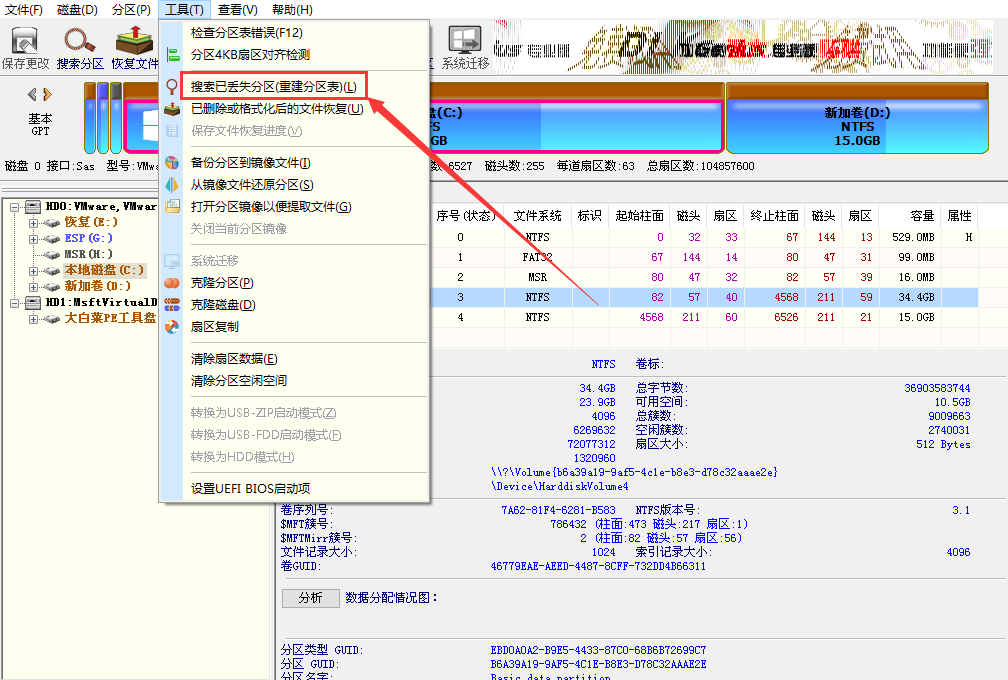Choose 扇区复制 menu item
This screenshot has height=680, width=1008.
coord(294,327)
